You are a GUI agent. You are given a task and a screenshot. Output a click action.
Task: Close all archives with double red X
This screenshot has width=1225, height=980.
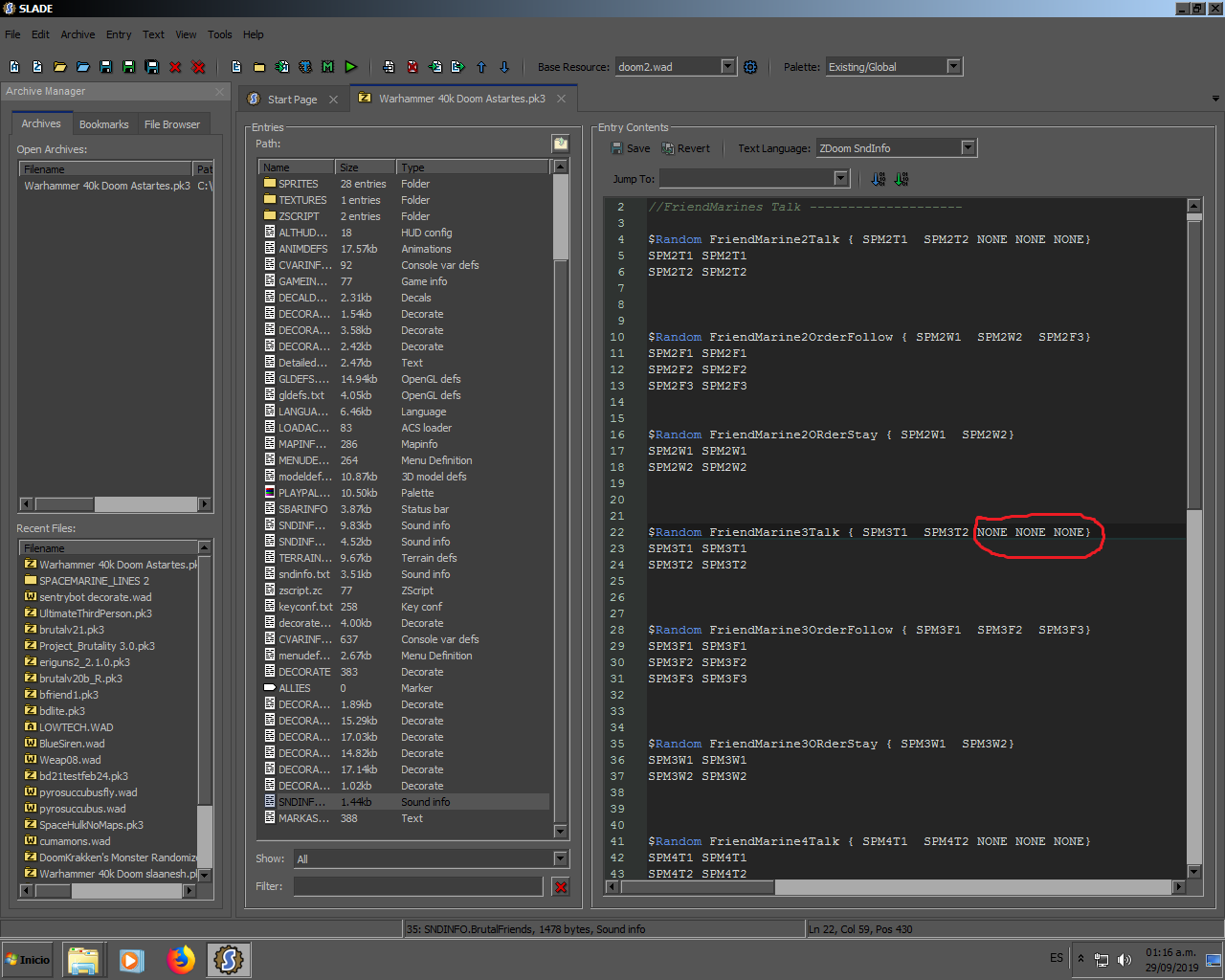pos(198,67)
